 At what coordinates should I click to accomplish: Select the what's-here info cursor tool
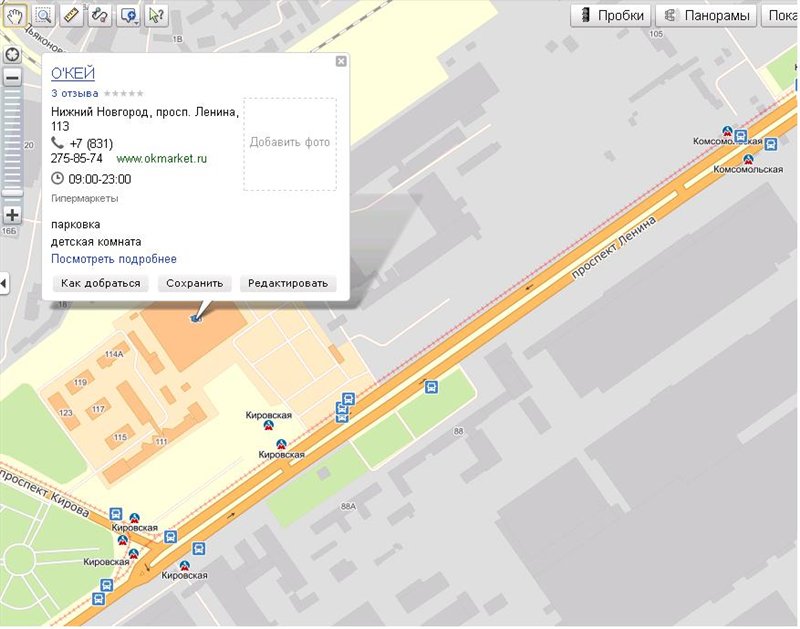coord(156,14)
